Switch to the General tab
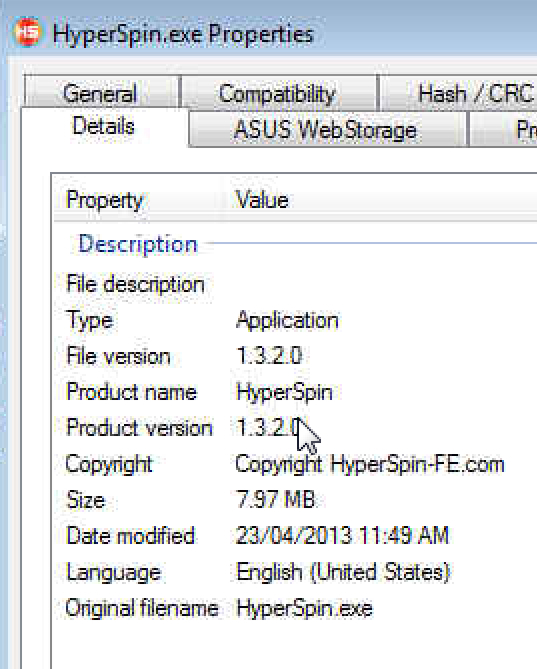Screen dimensions: 537x669 [x=102, y=92]
